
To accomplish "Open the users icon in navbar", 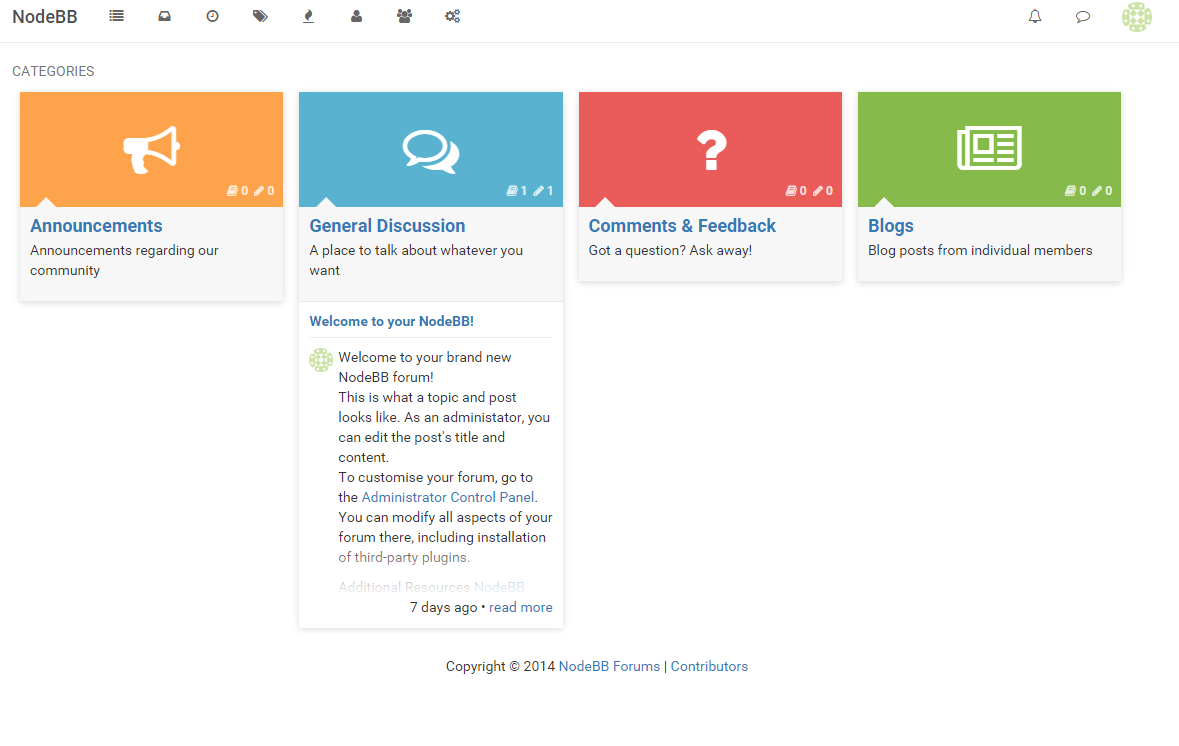I will [x=356, y=16].
